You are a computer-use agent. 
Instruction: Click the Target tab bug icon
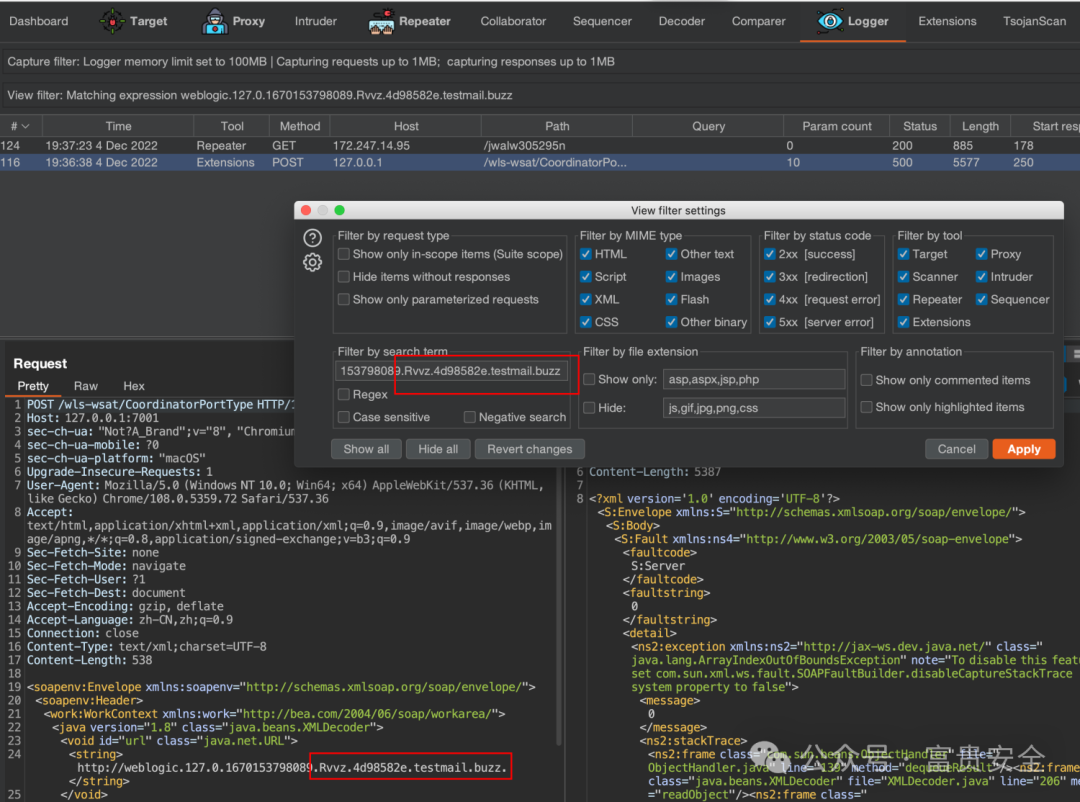(112, 21)
